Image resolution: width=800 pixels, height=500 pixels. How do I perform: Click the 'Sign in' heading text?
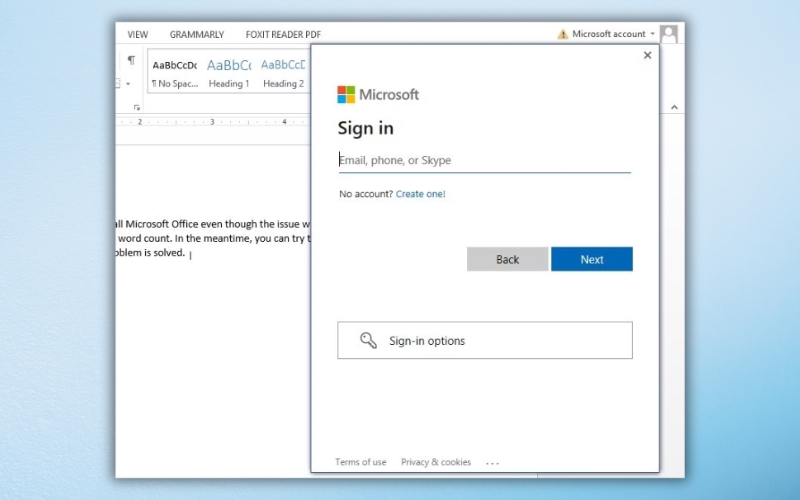pos(366,128)
